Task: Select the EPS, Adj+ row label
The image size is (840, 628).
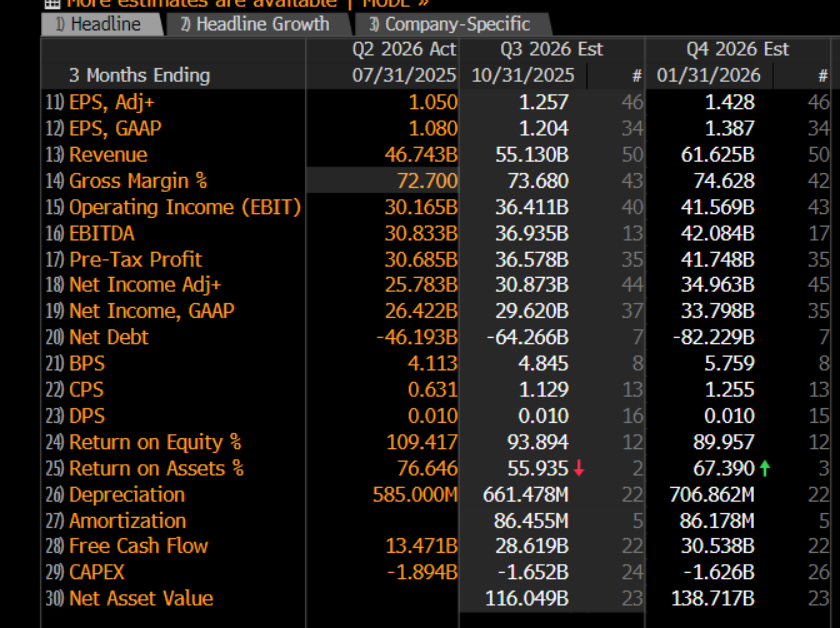Action: 112,102
